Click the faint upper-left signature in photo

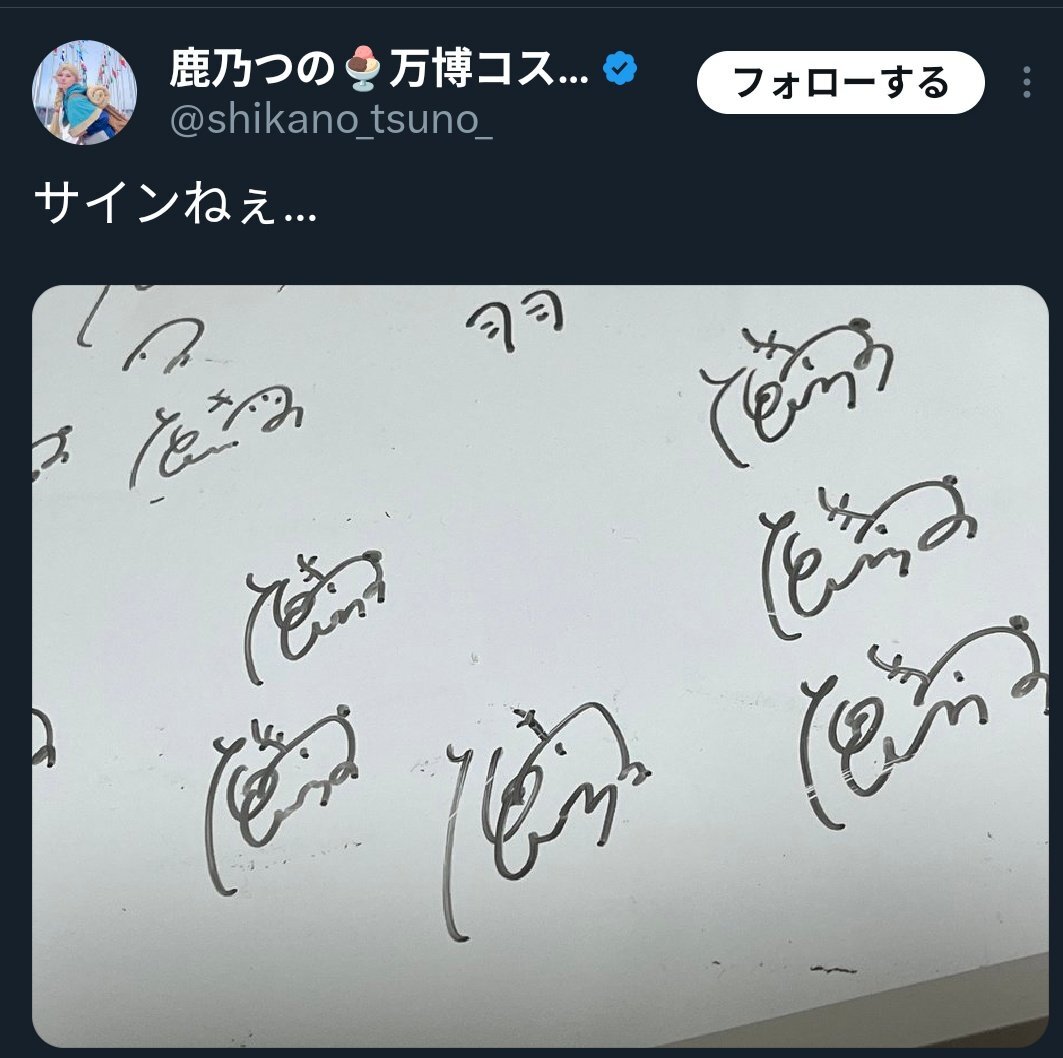click(x=216, y=437)
